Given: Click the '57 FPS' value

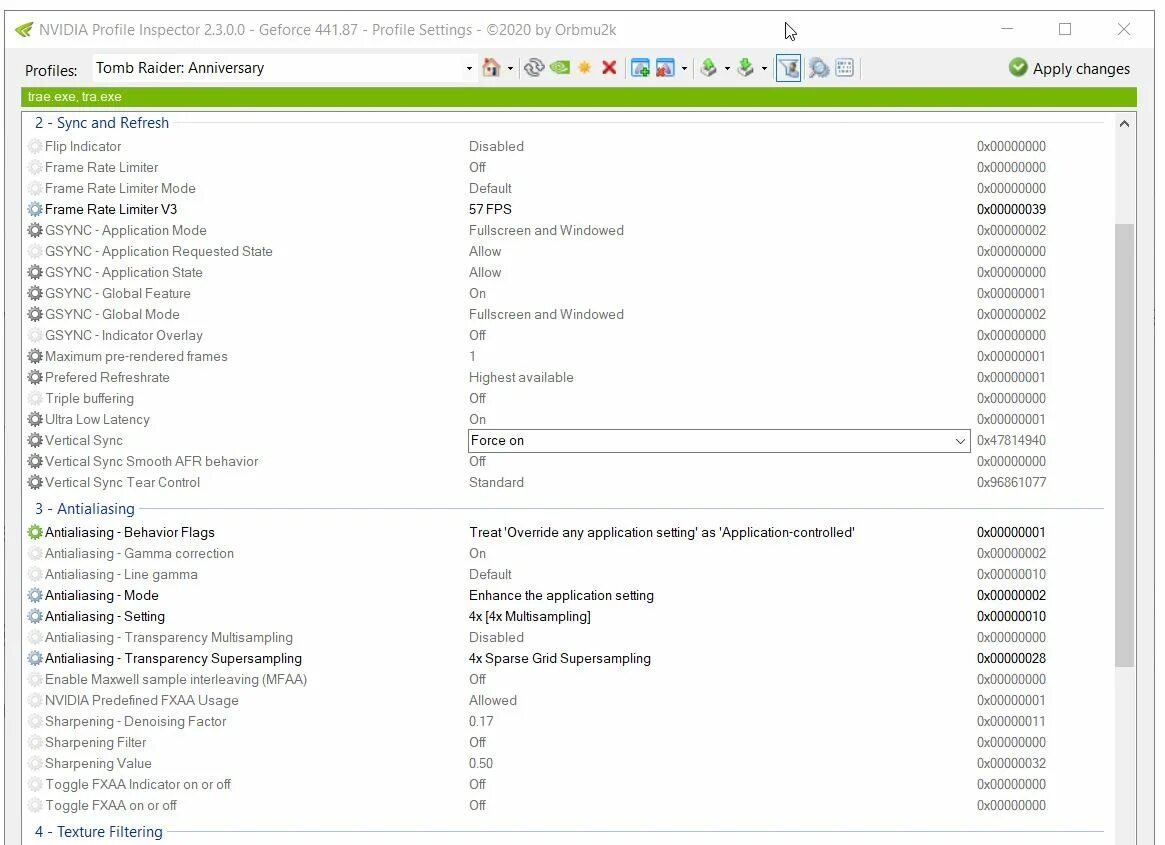Looking at the screenshot, I should (490, 210).
